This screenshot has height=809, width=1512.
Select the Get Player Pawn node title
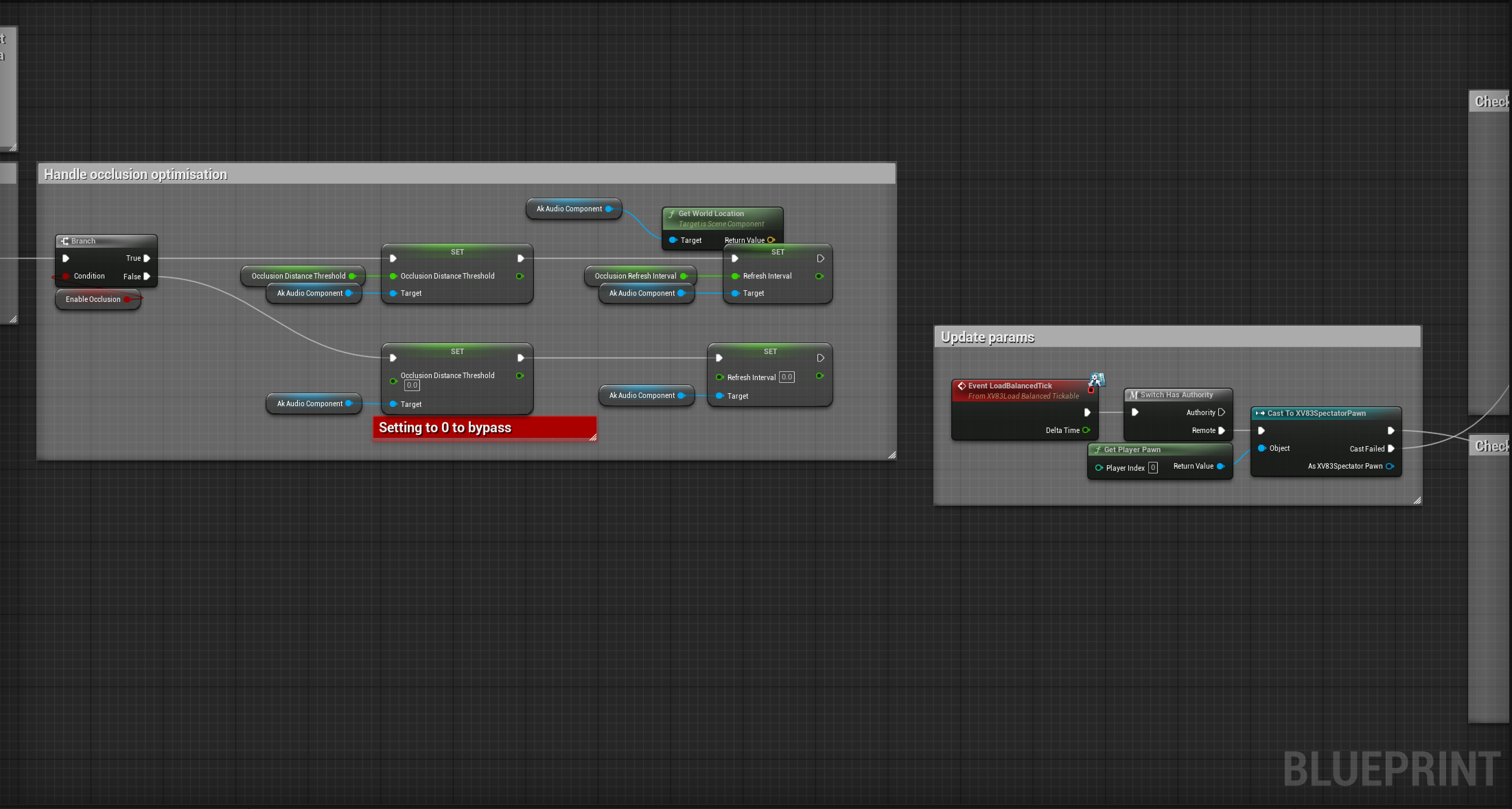[1132, 450]
